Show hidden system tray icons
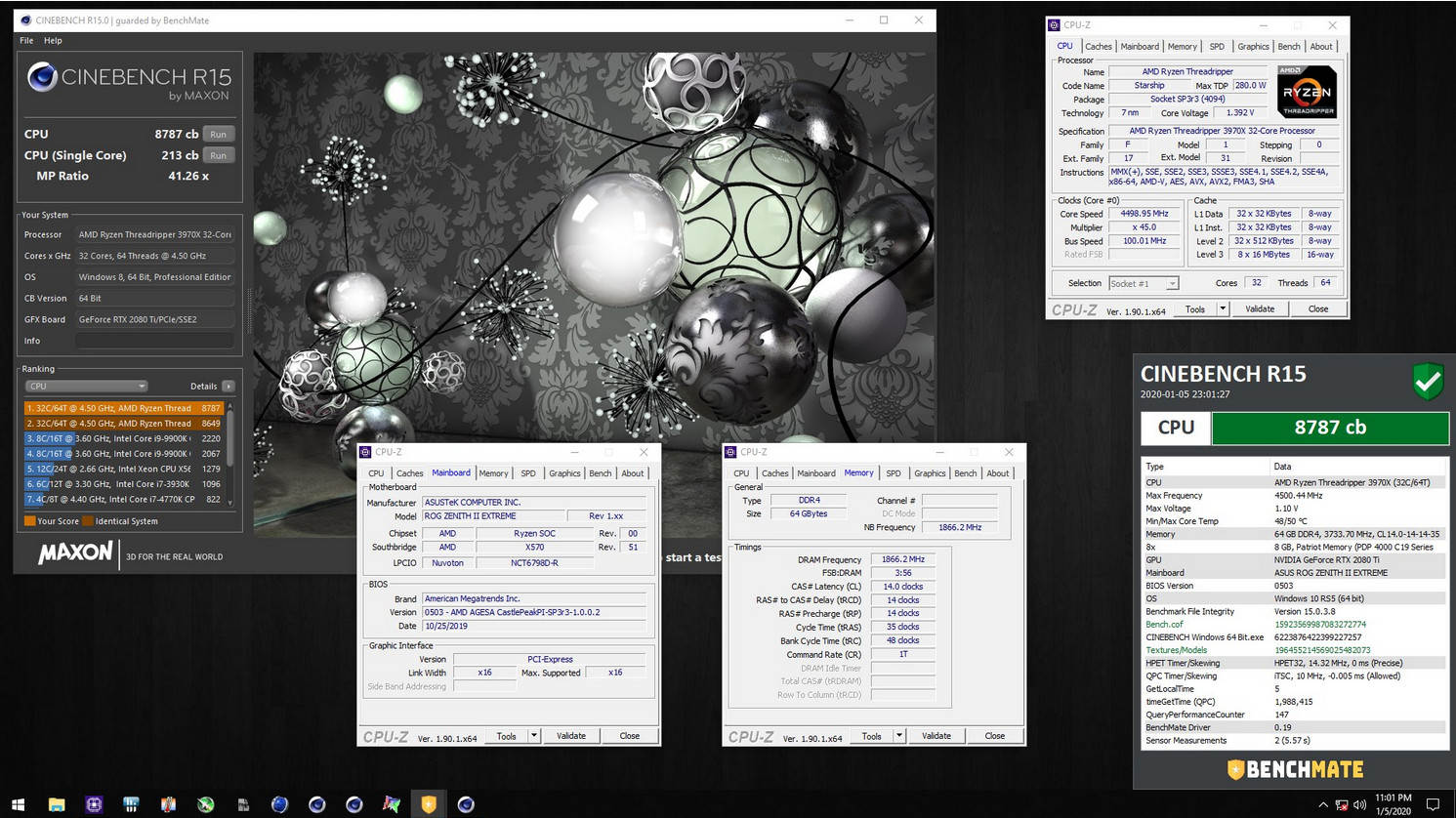Screen dimensions: 1456x818 point(1323,804)
